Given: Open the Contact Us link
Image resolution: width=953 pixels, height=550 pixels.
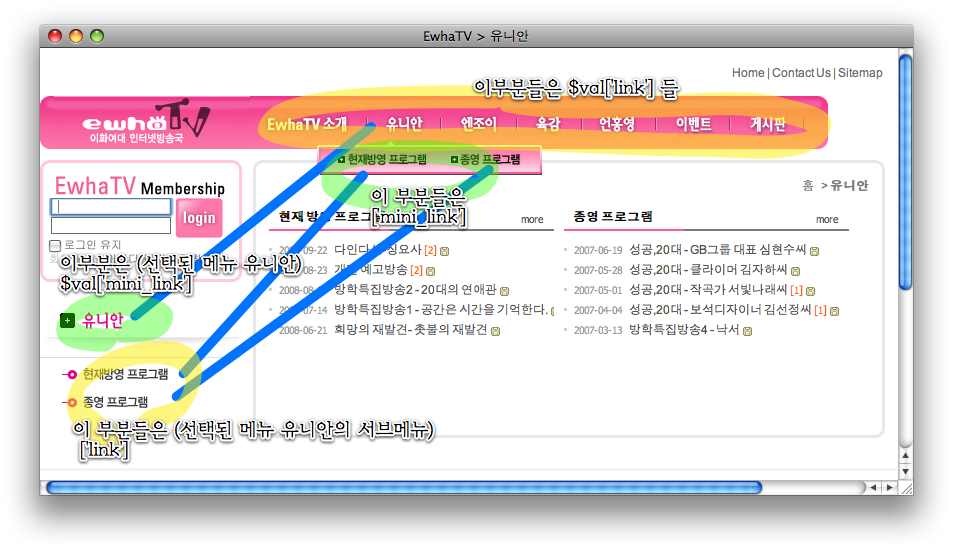Looking at the screenshot, I should pos(801,73).
